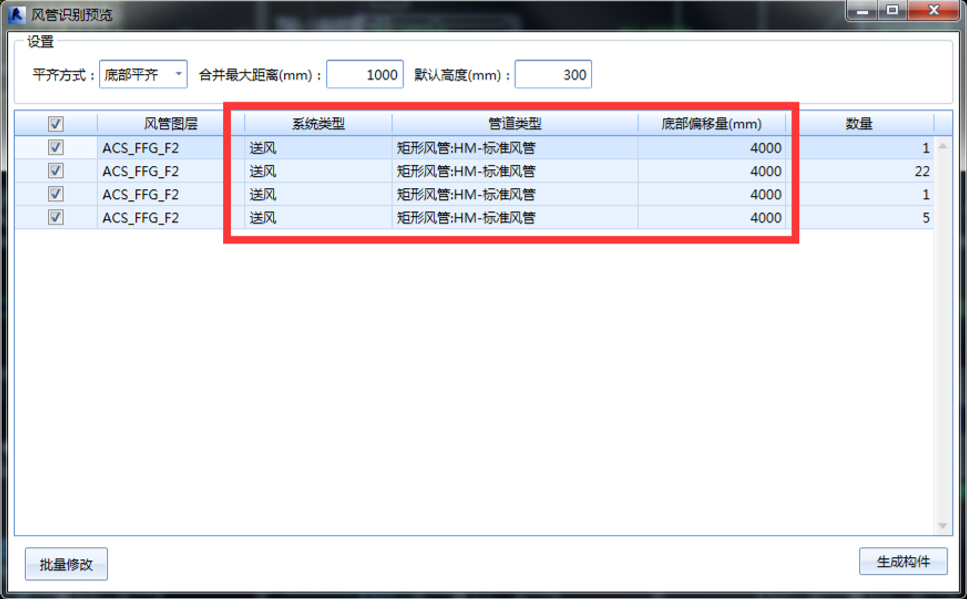Click the 数量 column header
Viewport: 967px width, 599px height.
[x=860, y=124]
